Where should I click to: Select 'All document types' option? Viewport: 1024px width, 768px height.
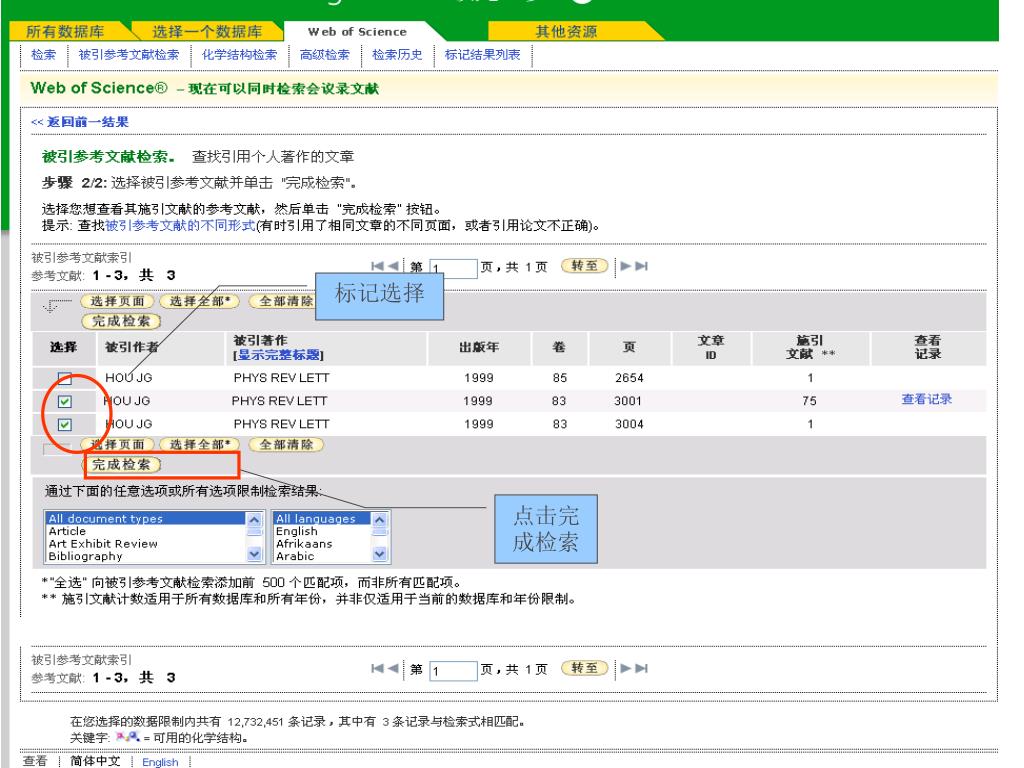(x=145, y=519)
